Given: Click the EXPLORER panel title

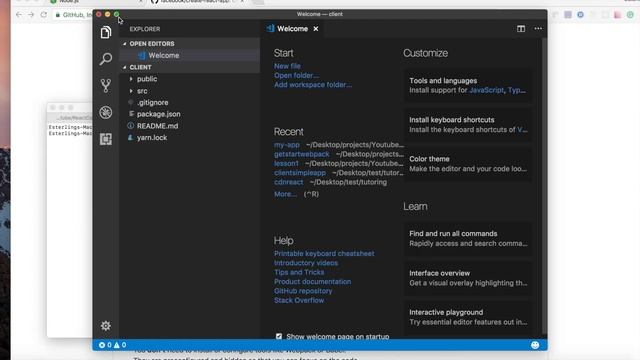Looking at the screenshot, I should coord(145,29).
